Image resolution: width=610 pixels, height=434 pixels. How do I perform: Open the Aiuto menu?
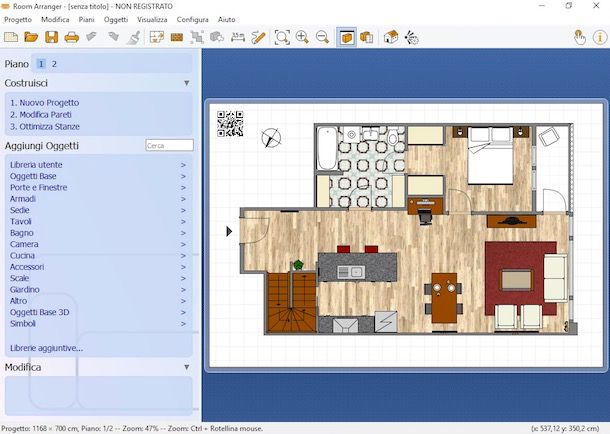coord(226,19)
